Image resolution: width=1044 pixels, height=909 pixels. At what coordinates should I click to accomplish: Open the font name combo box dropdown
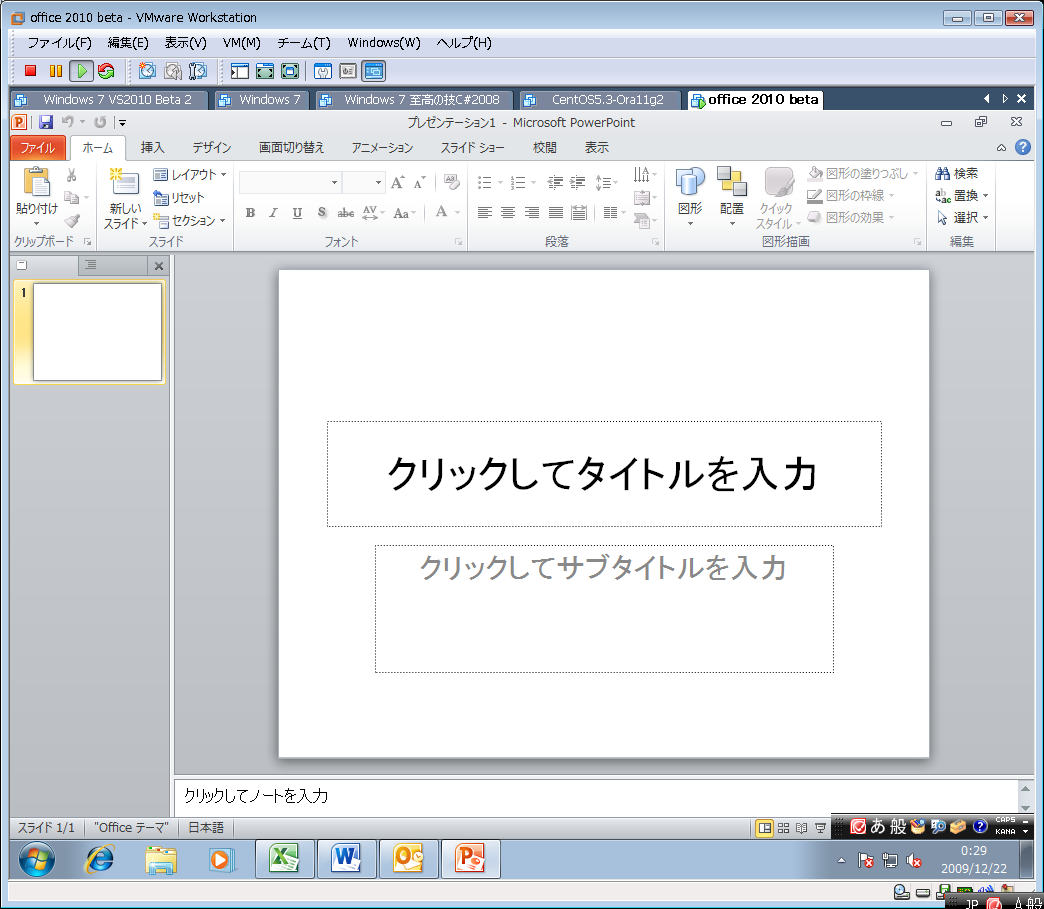334,183
